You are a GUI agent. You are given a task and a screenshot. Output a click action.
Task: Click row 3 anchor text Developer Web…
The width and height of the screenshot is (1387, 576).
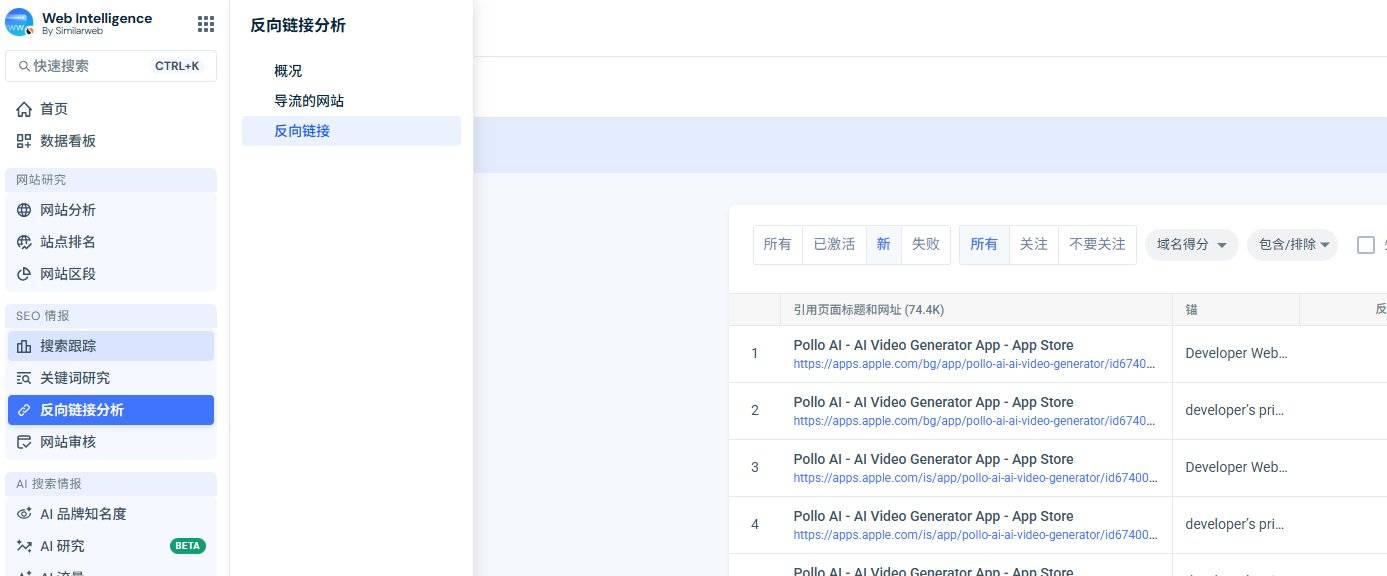tap(1236, 467)
